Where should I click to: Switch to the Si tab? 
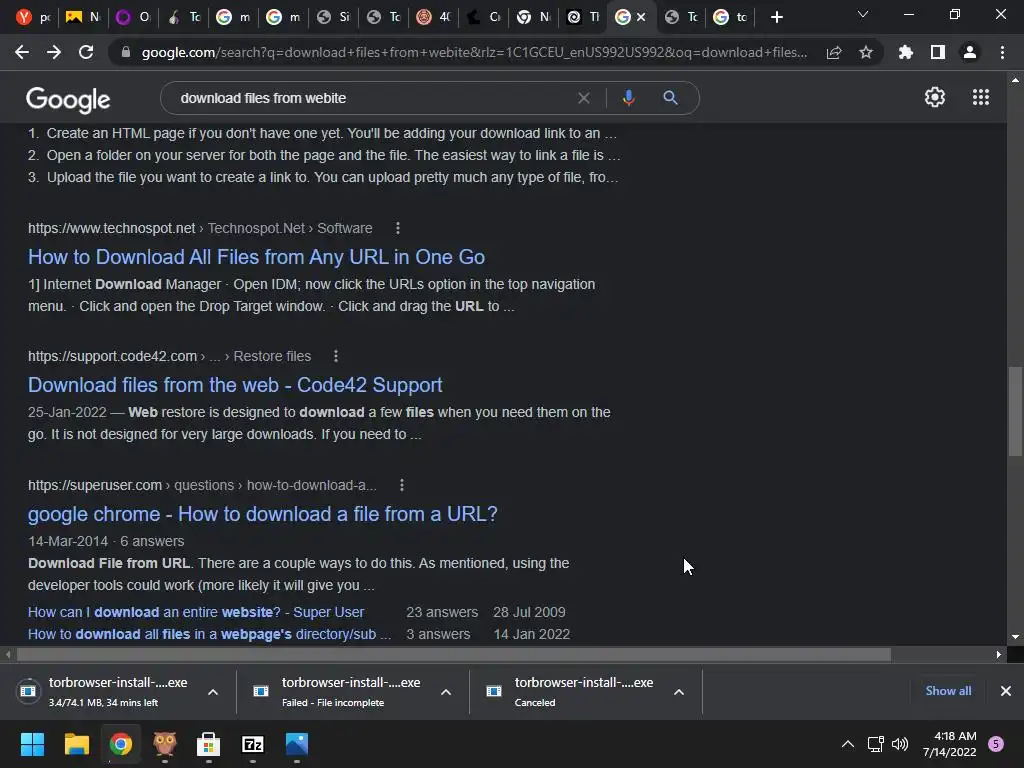pos(333,17)
